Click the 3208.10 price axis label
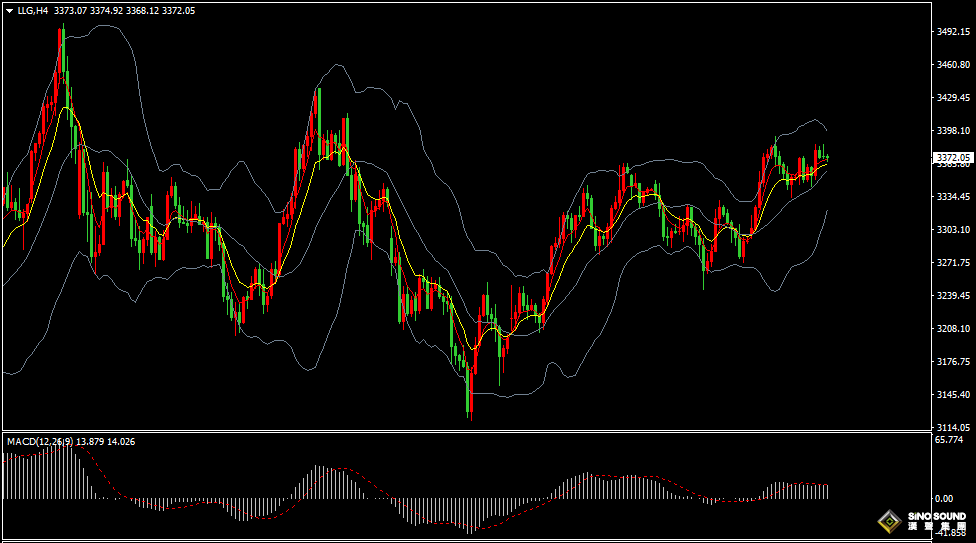976x543 pixels. (952, 329)
